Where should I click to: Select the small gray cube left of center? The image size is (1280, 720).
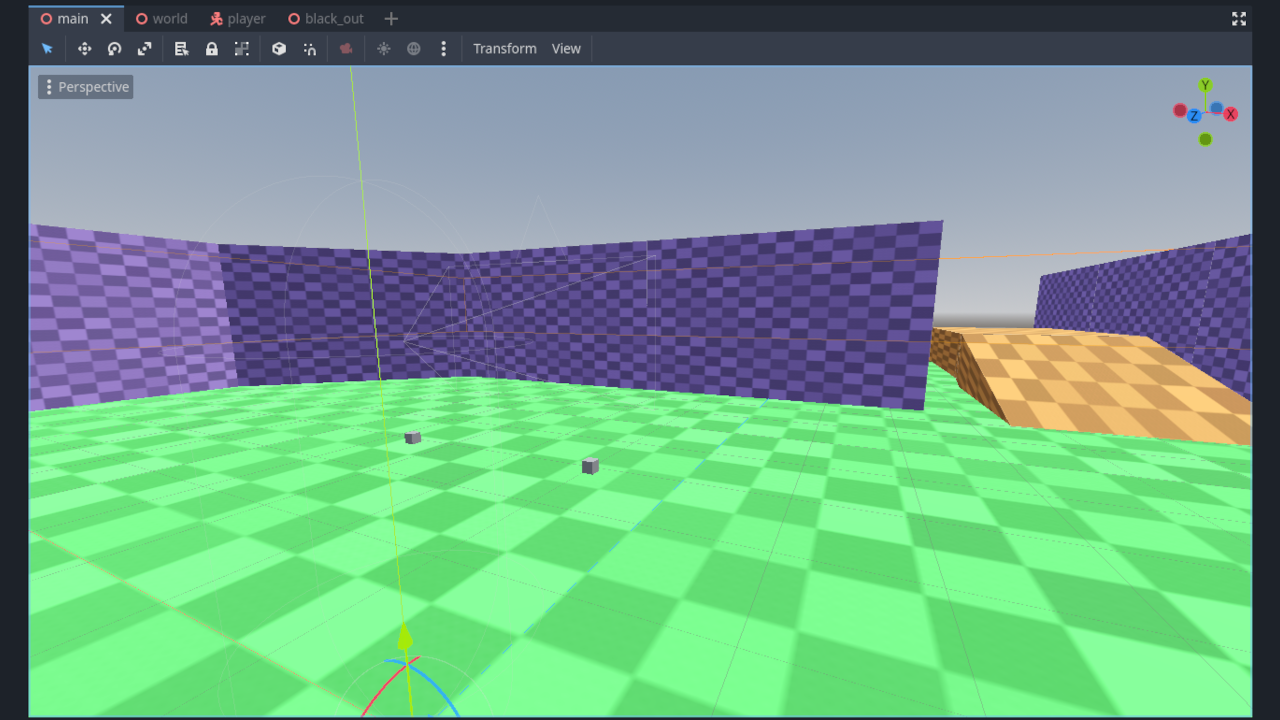click(413, 438)
